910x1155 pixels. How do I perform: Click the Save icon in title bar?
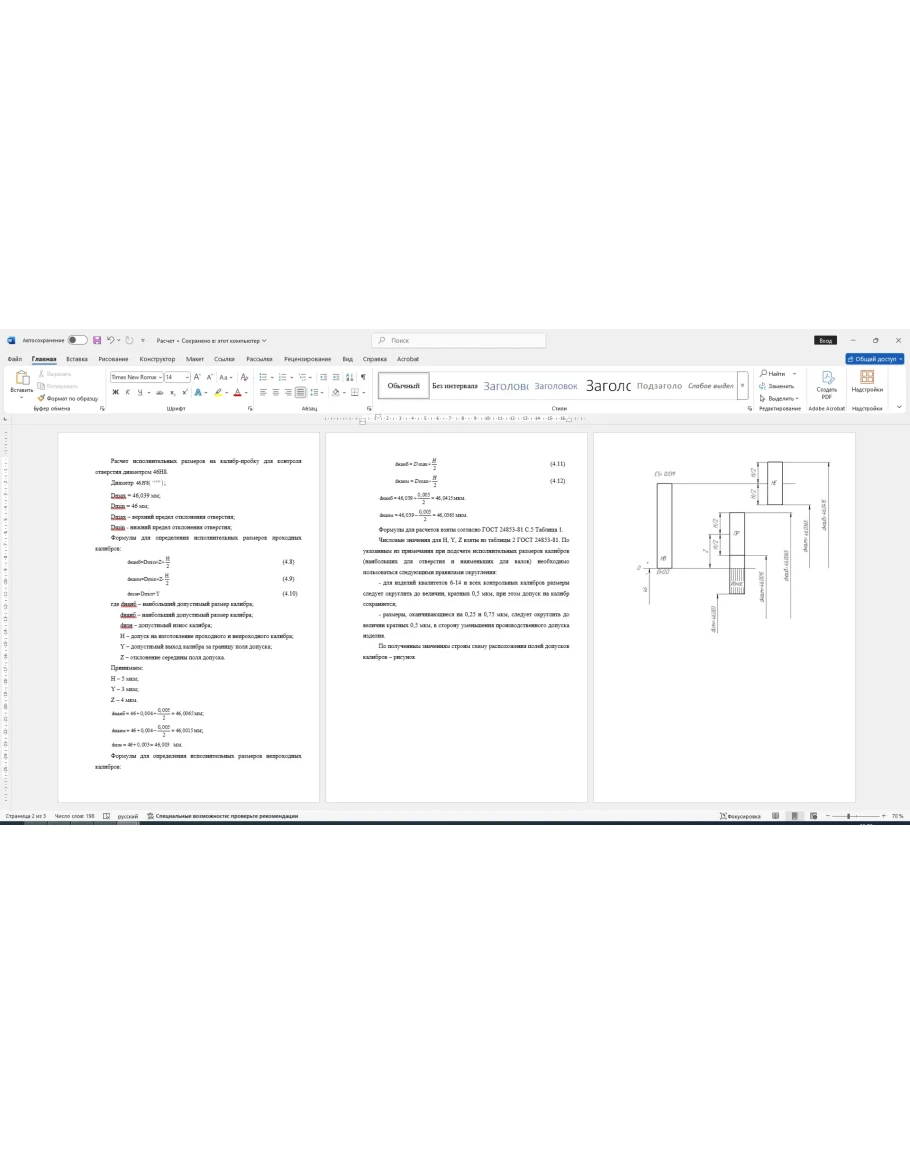pos(97,340)
